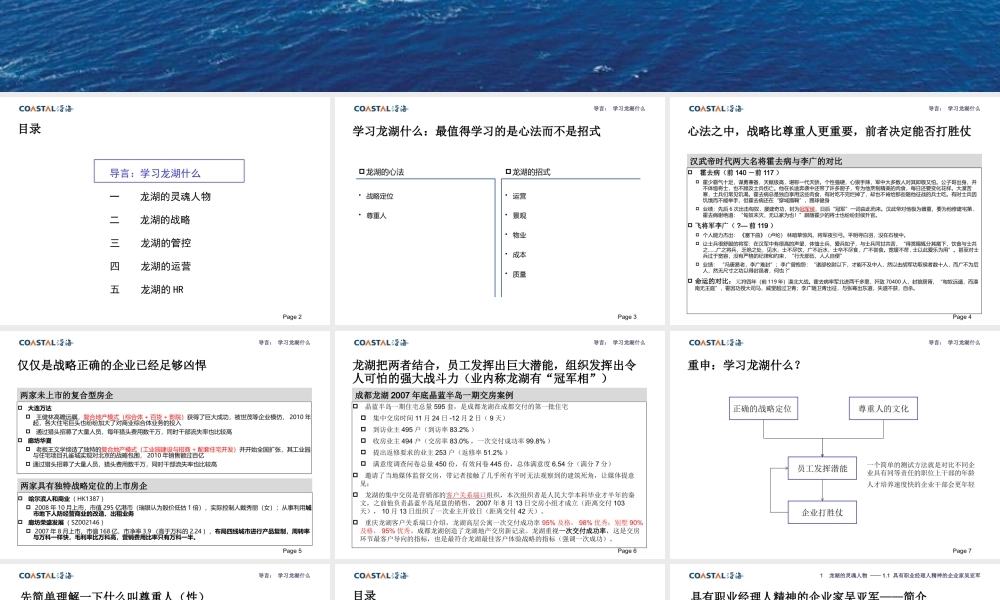Click the Page 3 number label
1000x600 pixels.
(627, 317)
